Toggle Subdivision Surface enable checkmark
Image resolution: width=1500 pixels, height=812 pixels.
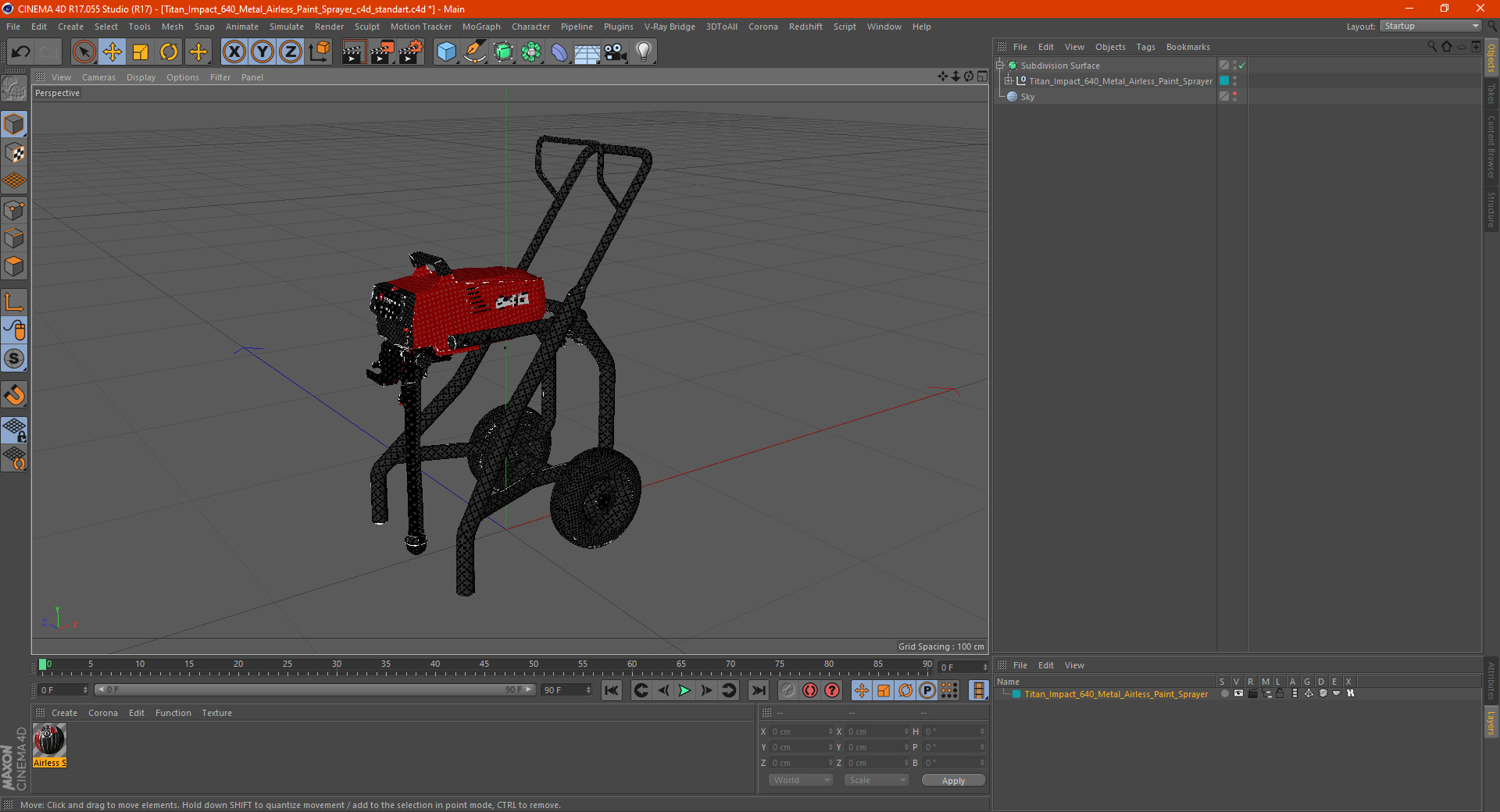pos(1241,66)
